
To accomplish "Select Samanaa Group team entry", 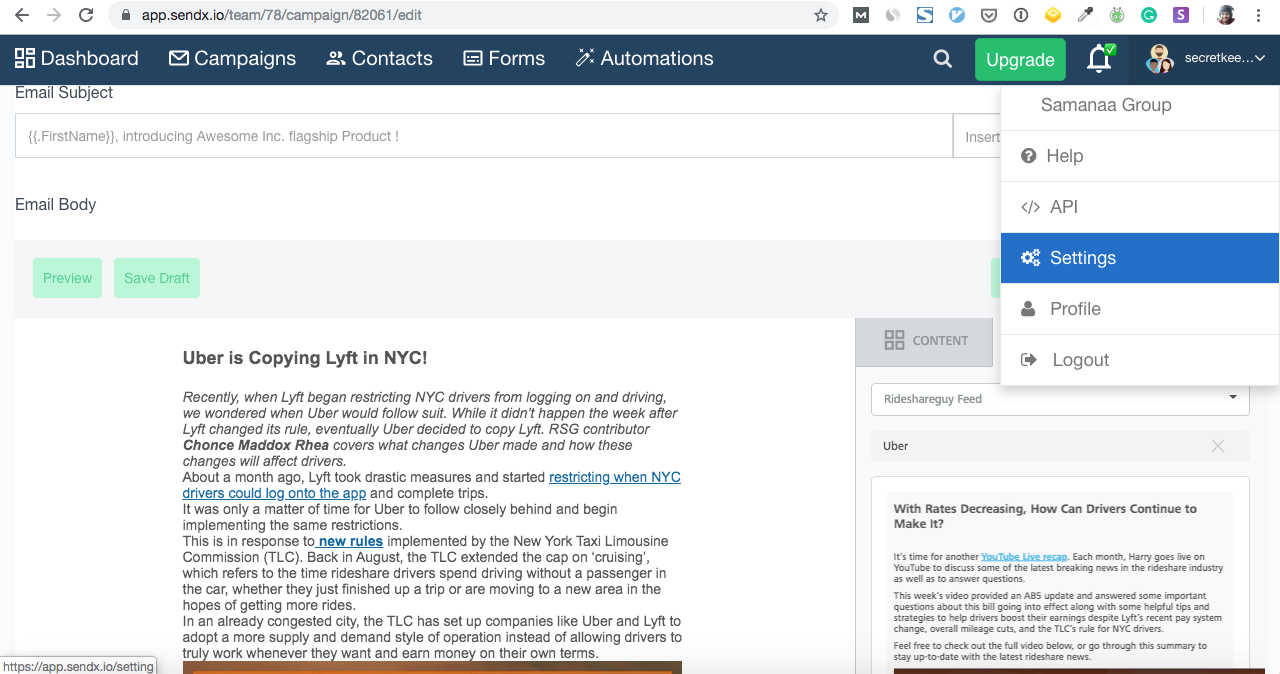I will coord(1106,105).
